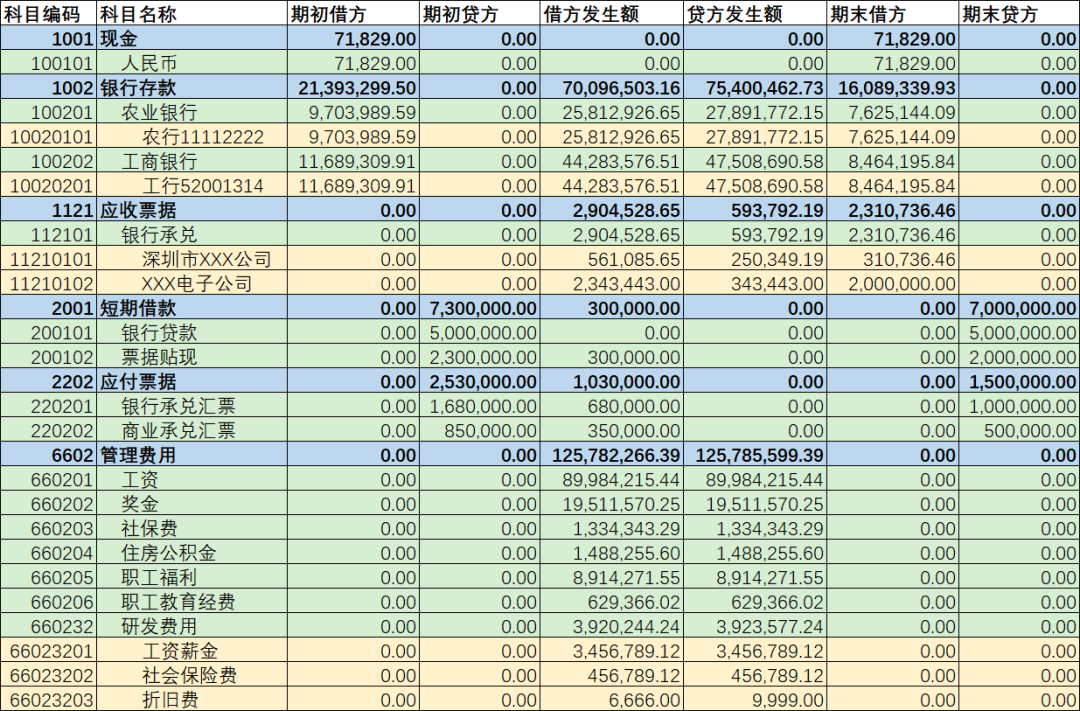1080x711 pixels.
Task: Click the value 3,923,577.24
Action: (755, 626)
